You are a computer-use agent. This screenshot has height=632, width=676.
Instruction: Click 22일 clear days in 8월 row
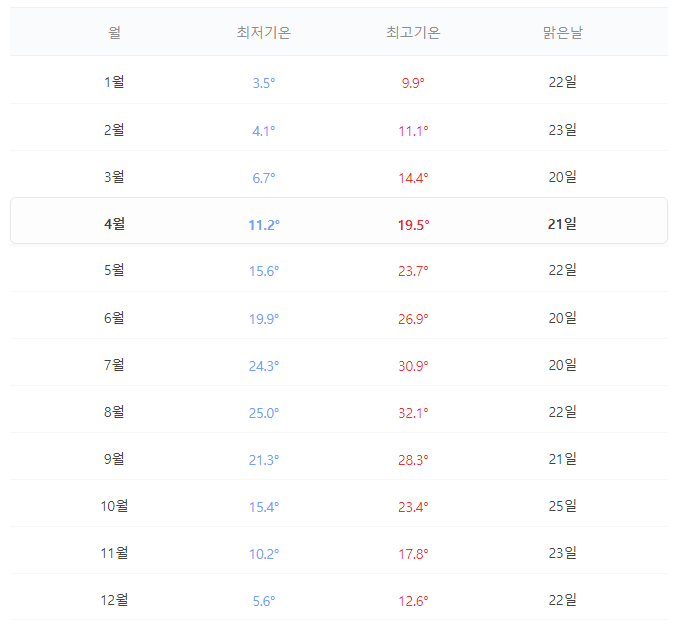click(x=563, y=412)
